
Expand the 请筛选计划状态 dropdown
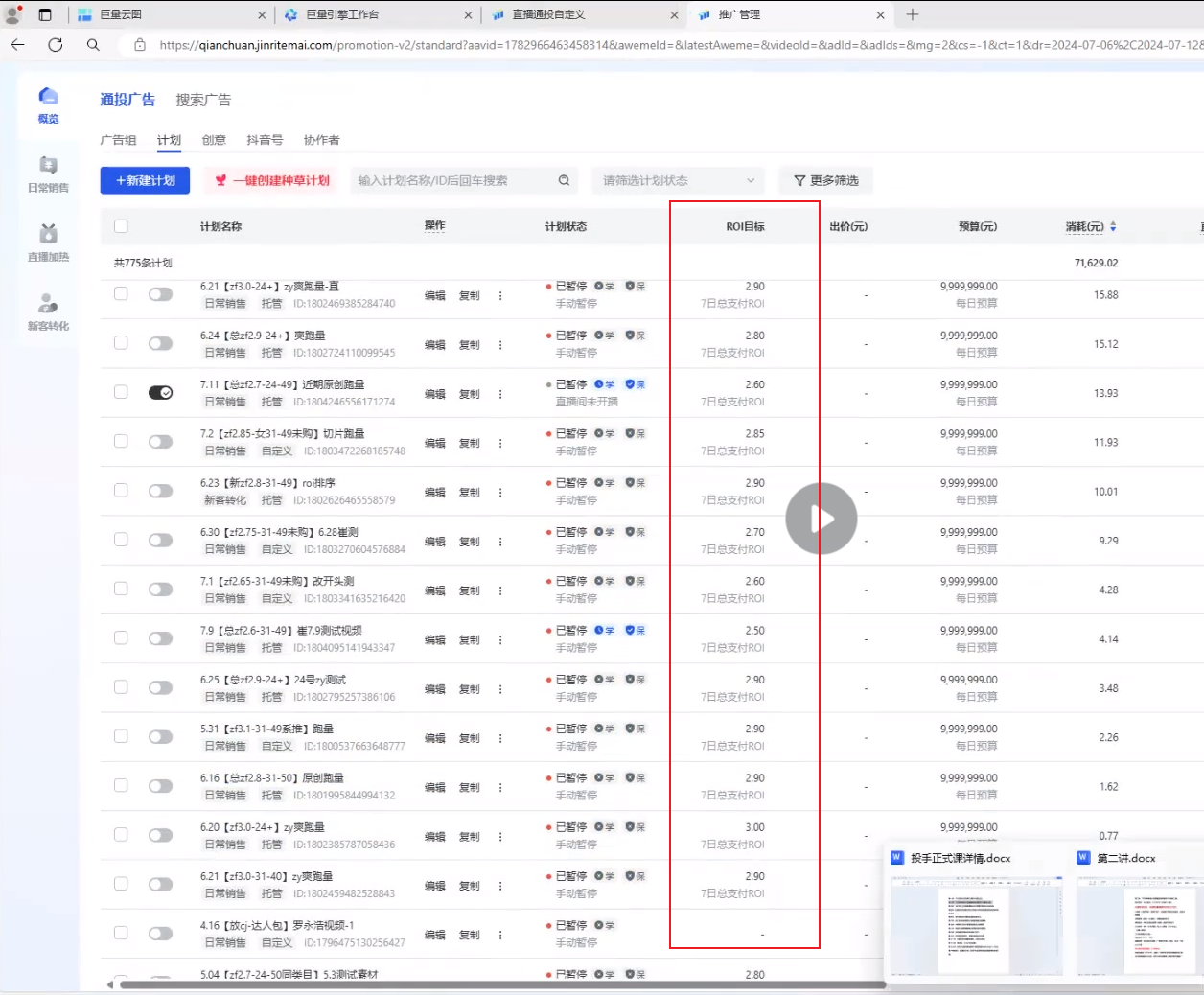coord(678,180)
